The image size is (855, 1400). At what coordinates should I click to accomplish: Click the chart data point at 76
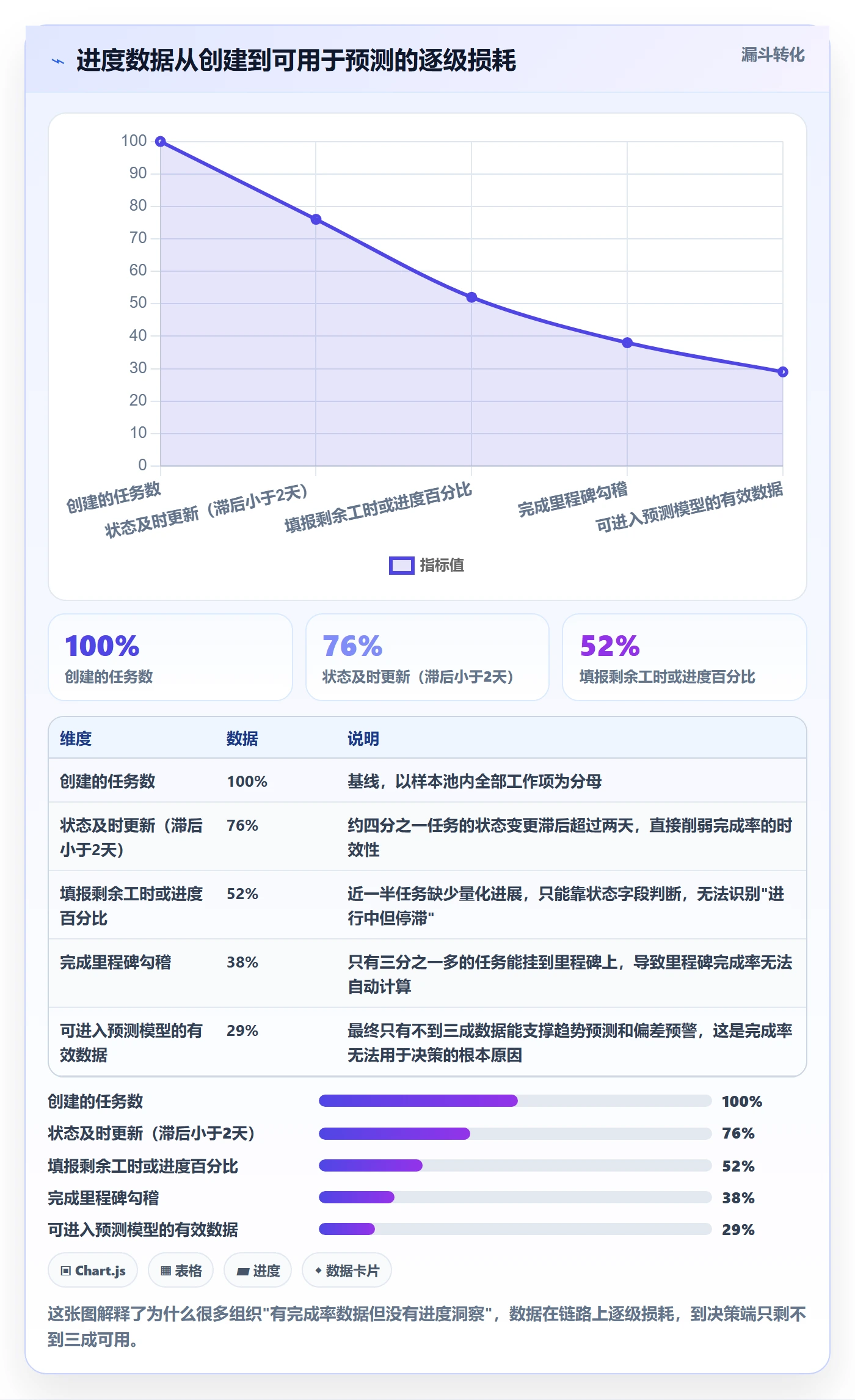coord(316,219)
